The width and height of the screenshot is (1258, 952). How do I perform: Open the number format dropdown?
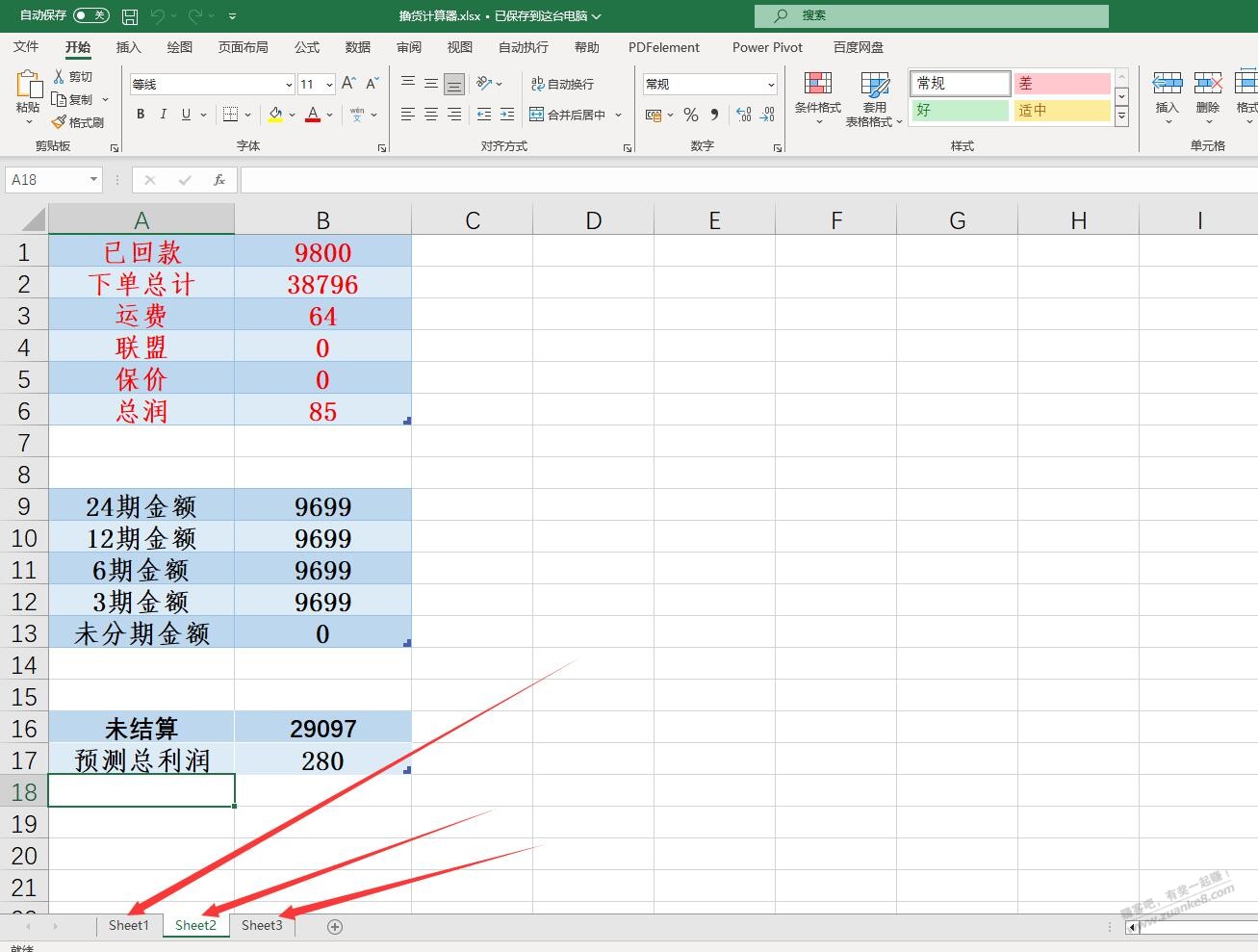click(771, 85)
